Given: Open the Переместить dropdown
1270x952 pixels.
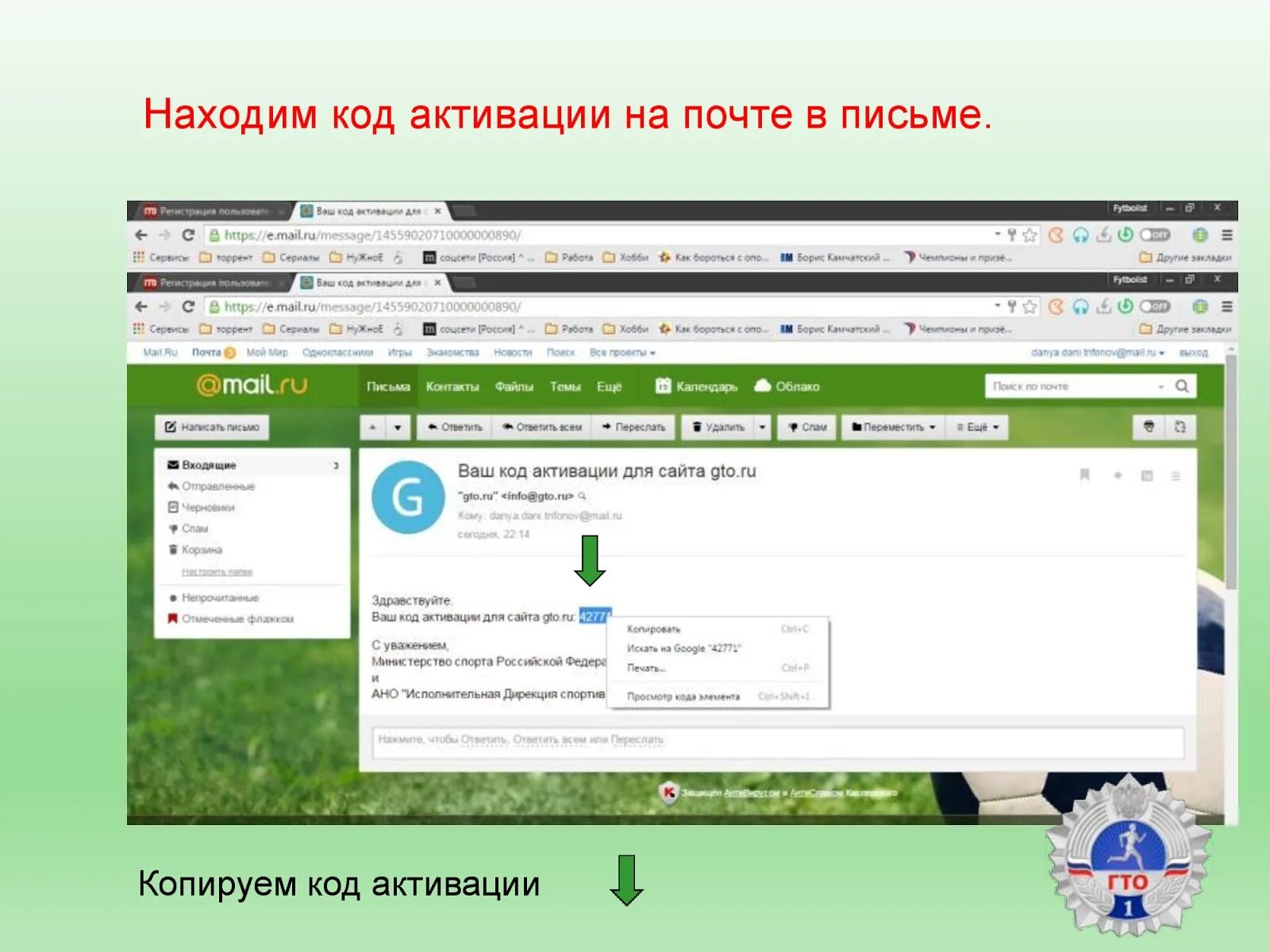Looking at the screenshot, I should pos(893,428).
